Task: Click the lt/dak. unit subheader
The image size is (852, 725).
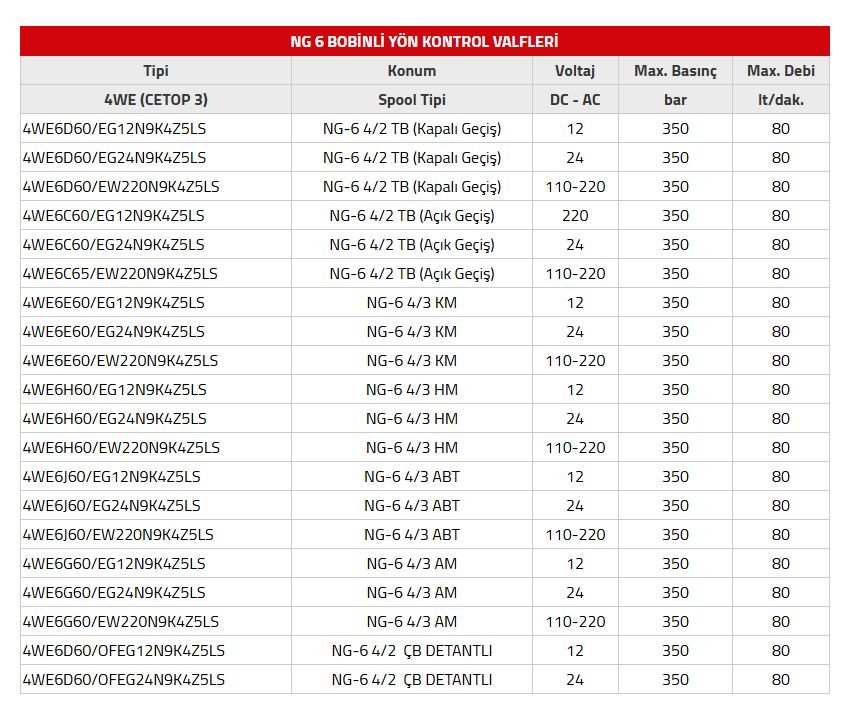Action: 780,100
